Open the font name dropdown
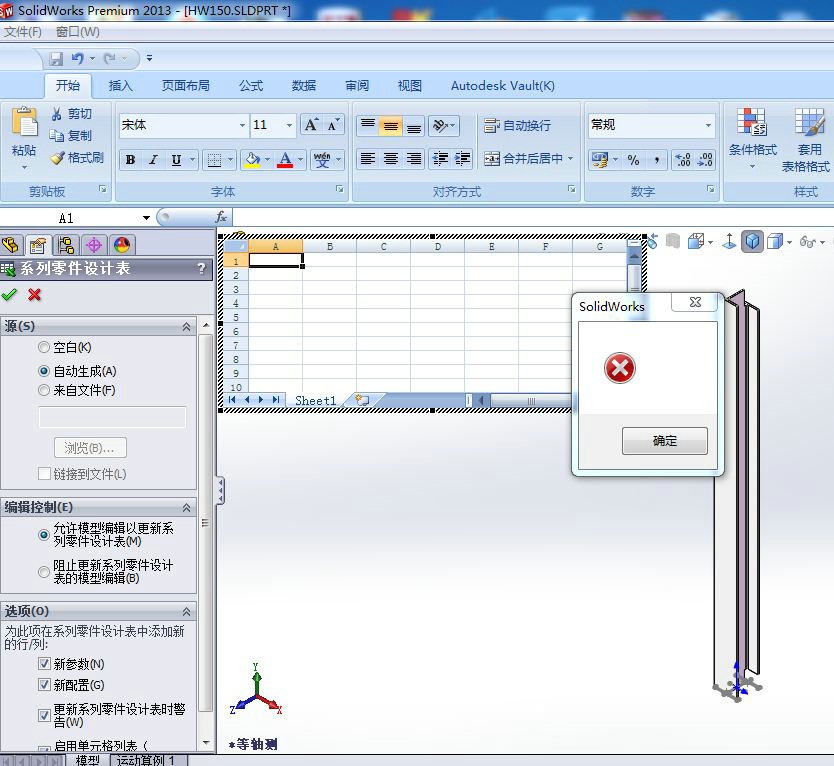Screen dimensions: 834x766 point(242,126)
